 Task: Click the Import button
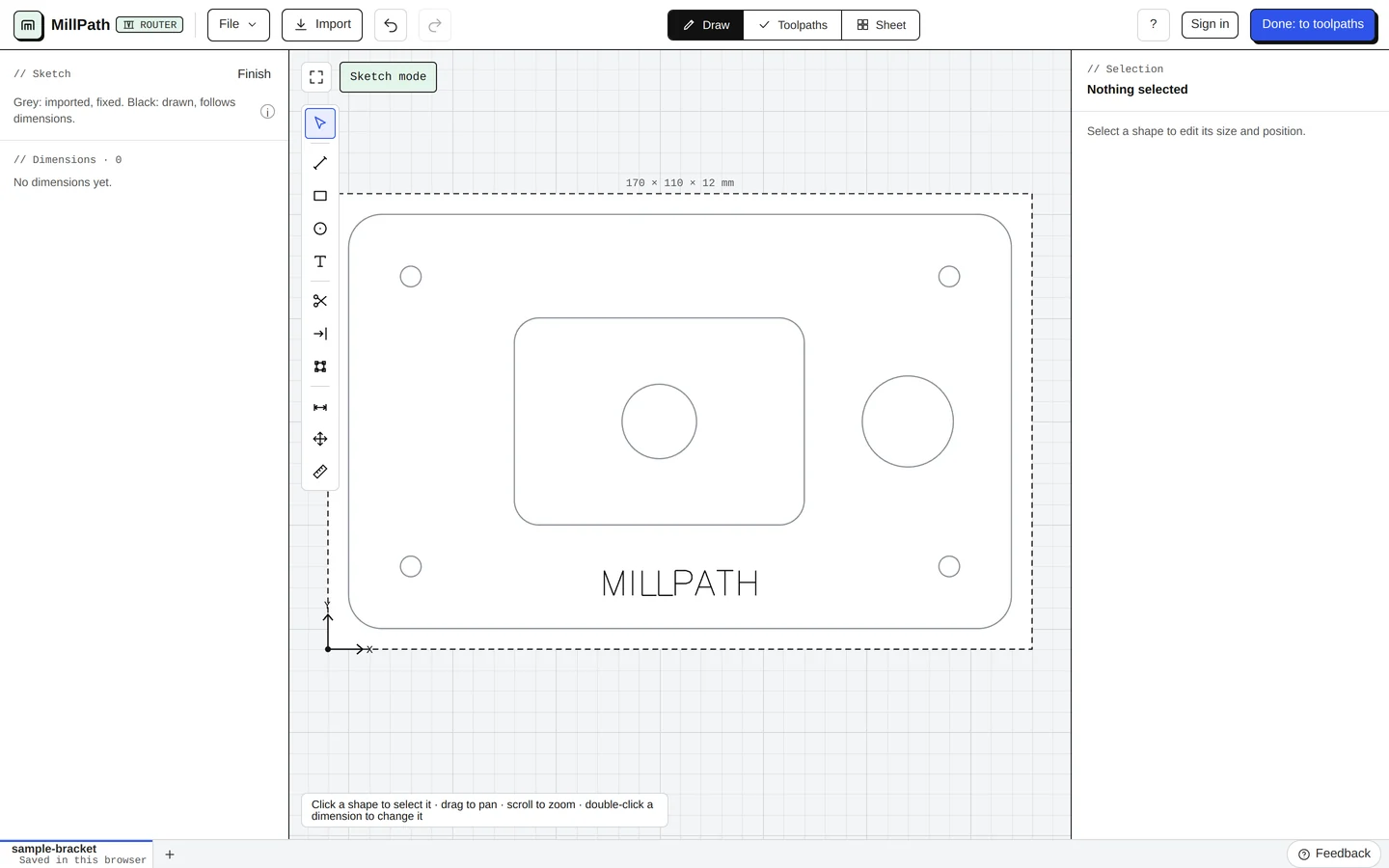pos(322,25)
